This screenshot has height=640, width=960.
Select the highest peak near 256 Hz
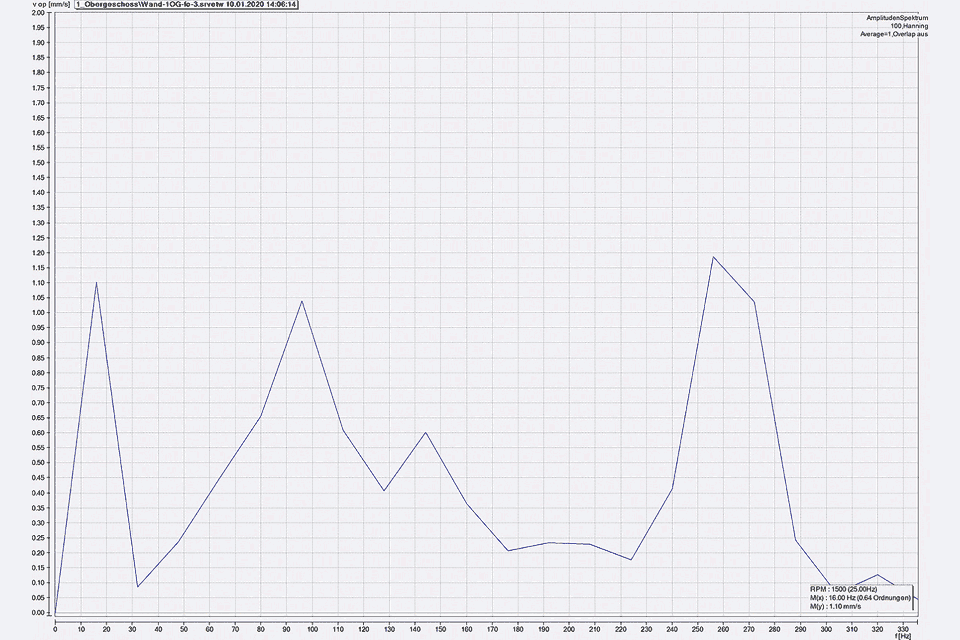click(x=713, y=257)
